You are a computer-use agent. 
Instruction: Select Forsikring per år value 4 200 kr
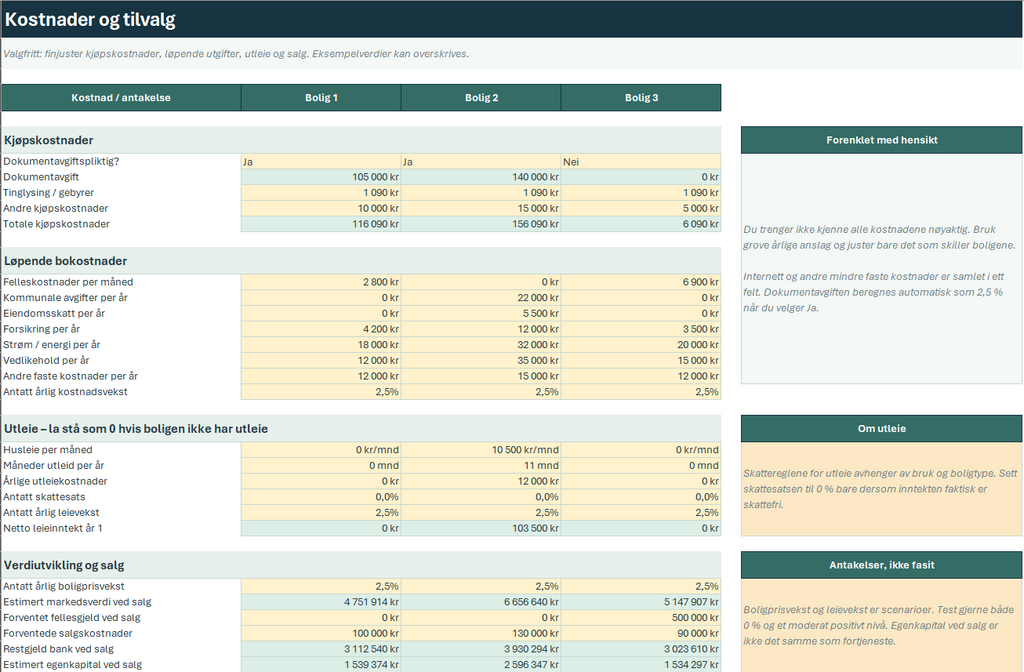[x=321, y=329]
